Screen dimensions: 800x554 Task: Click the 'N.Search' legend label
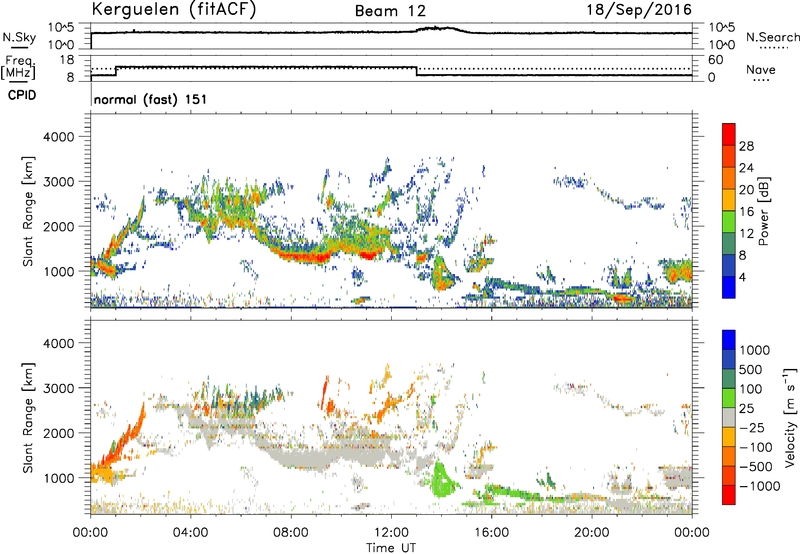[773, 37]
